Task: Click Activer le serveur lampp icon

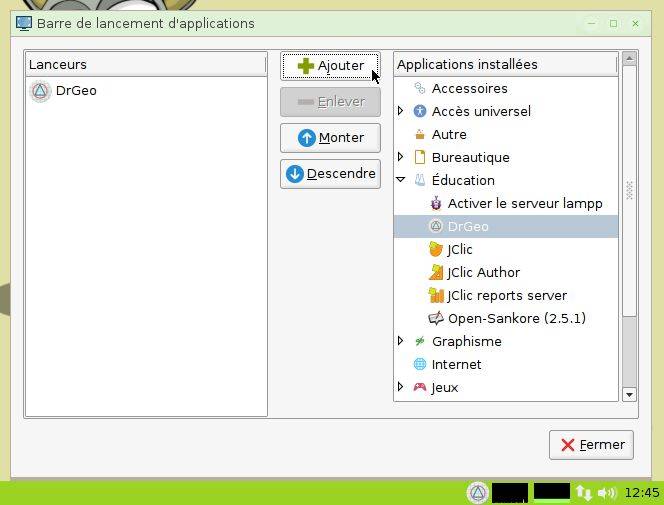Action: (x=436, y=203)
